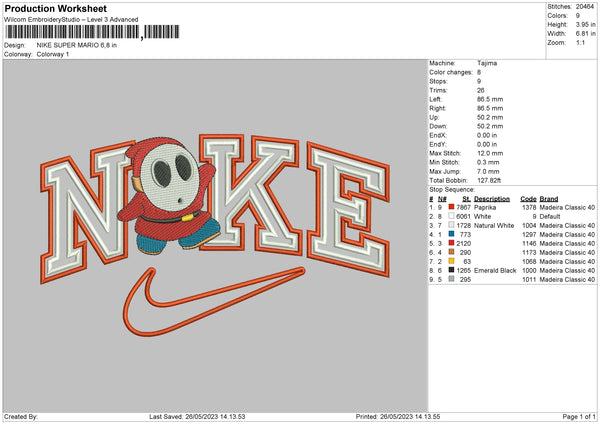Click the Stitches value '20464'
The image size is (600, 424).
tap(585, 7)
